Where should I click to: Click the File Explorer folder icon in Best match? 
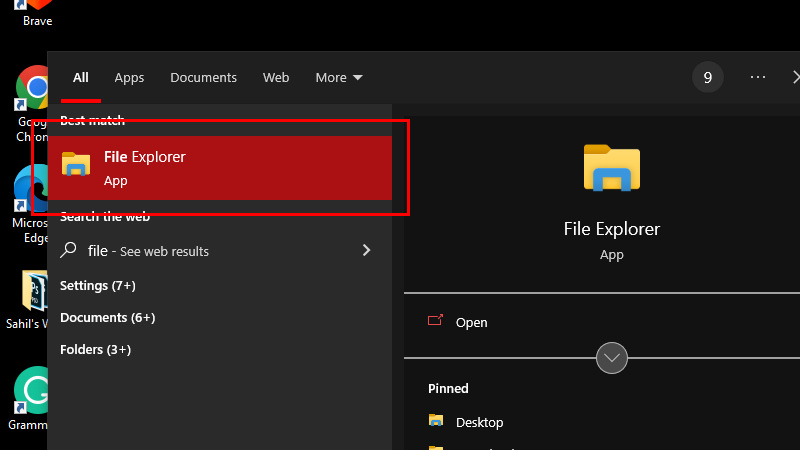76,164
